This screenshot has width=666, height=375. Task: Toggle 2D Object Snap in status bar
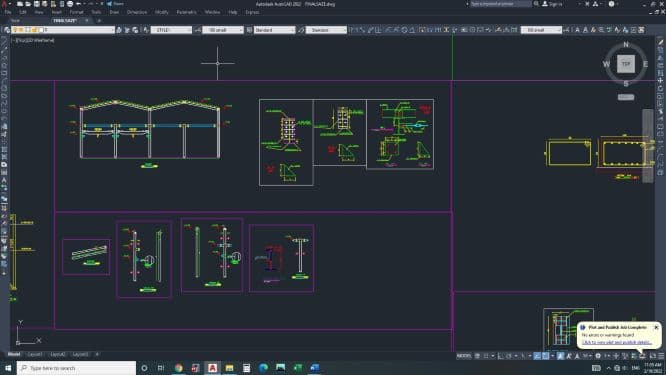[x=545, y=356]
